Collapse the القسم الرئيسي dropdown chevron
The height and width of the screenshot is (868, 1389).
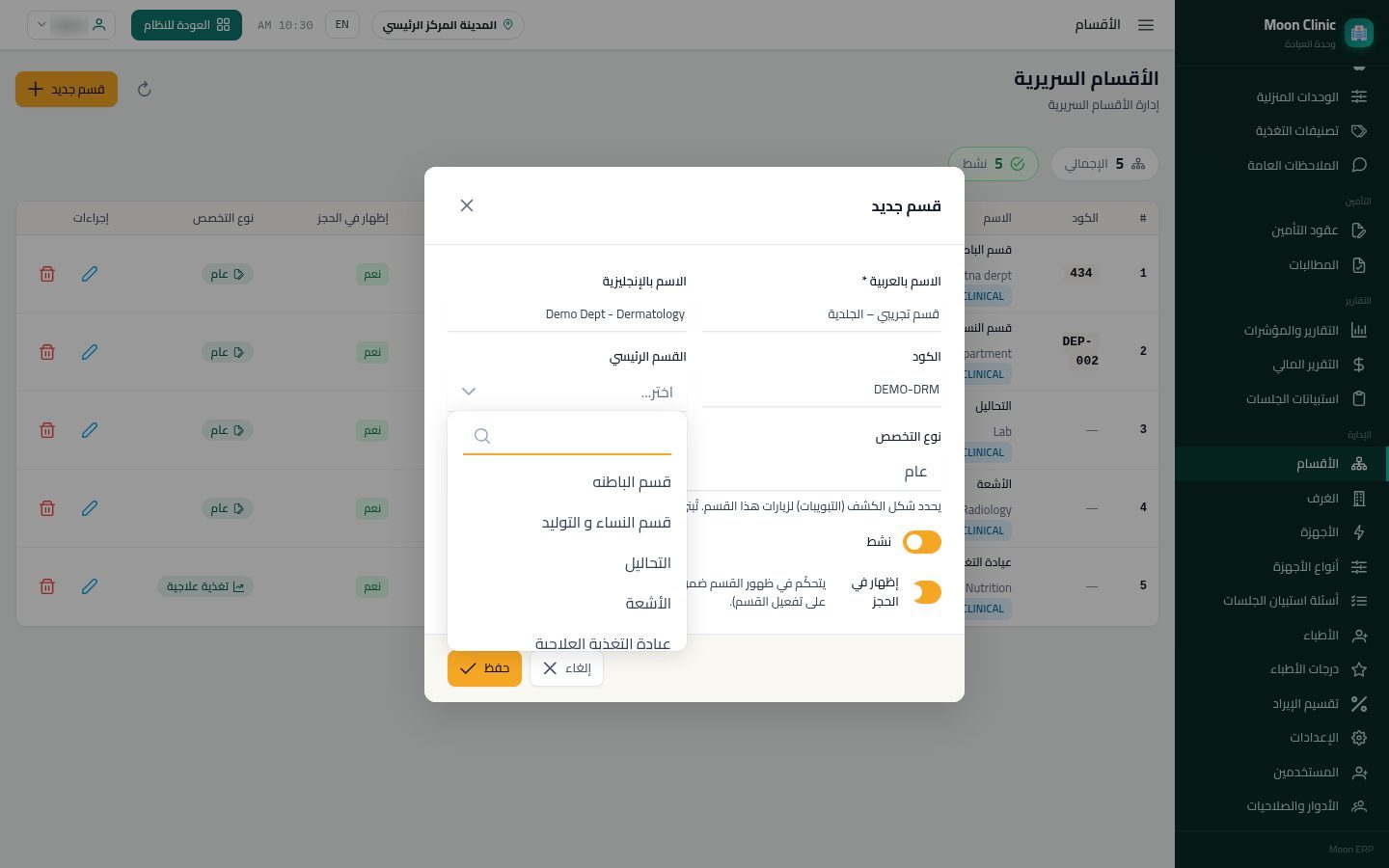point(469,392)
